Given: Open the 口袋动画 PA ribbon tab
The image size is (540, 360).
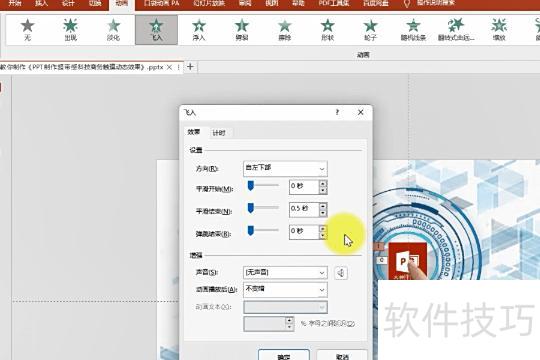Looking at the screenshot, I should click(162, 3).
